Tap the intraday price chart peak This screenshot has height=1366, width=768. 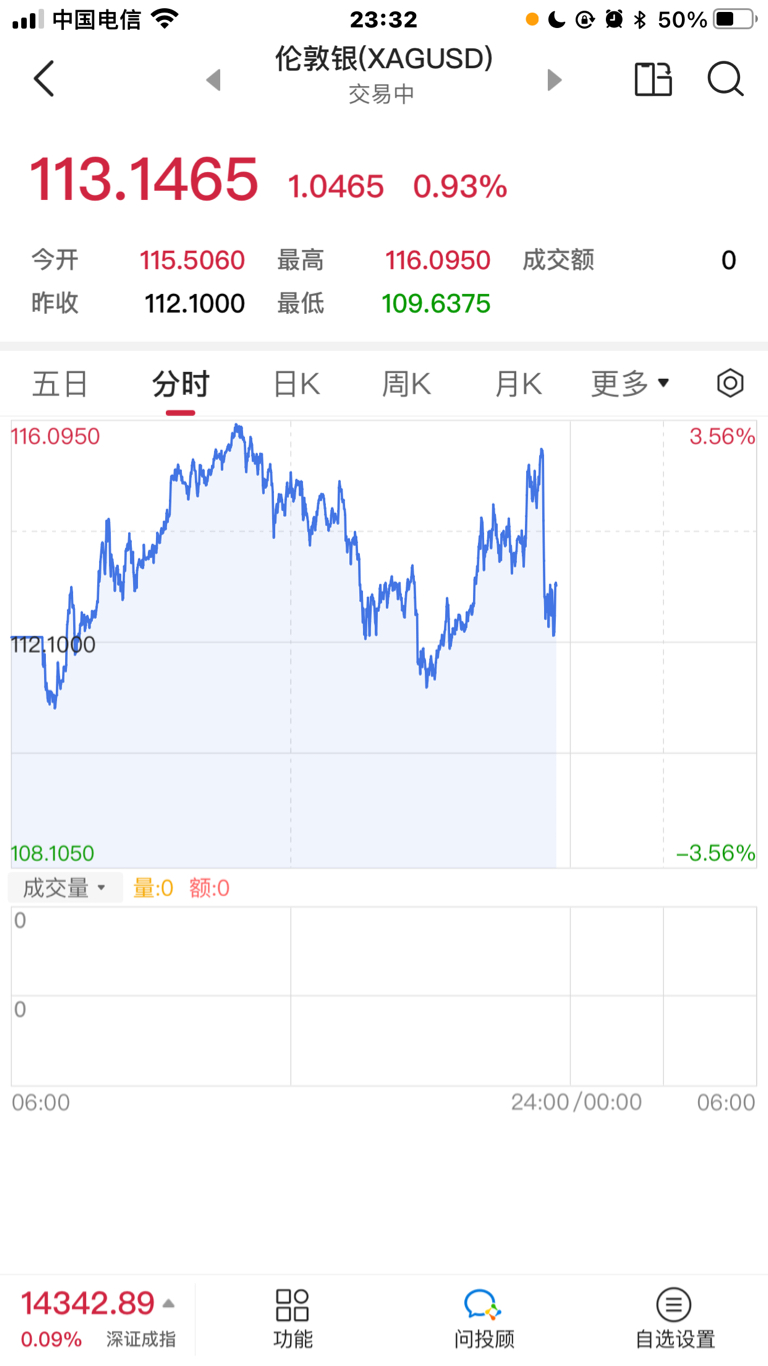237,427
